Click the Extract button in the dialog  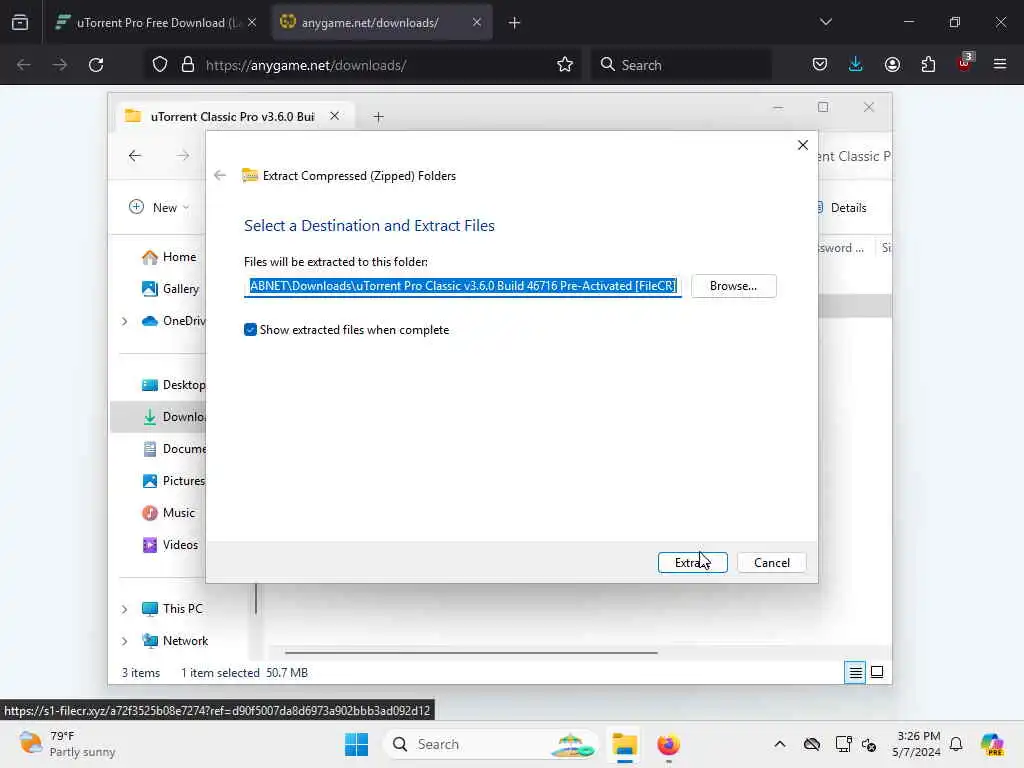click(x=692, y=562)
